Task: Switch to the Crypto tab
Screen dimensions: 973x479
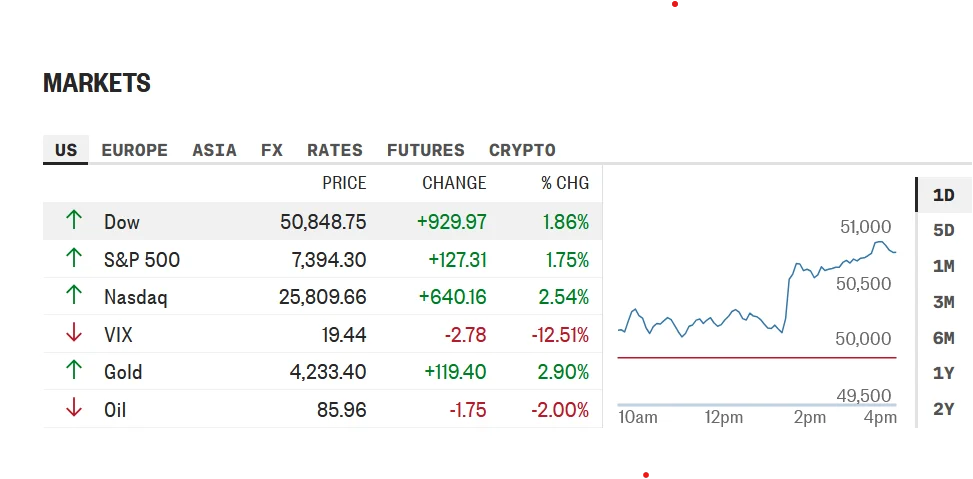Action: click(x=522, y=150)
